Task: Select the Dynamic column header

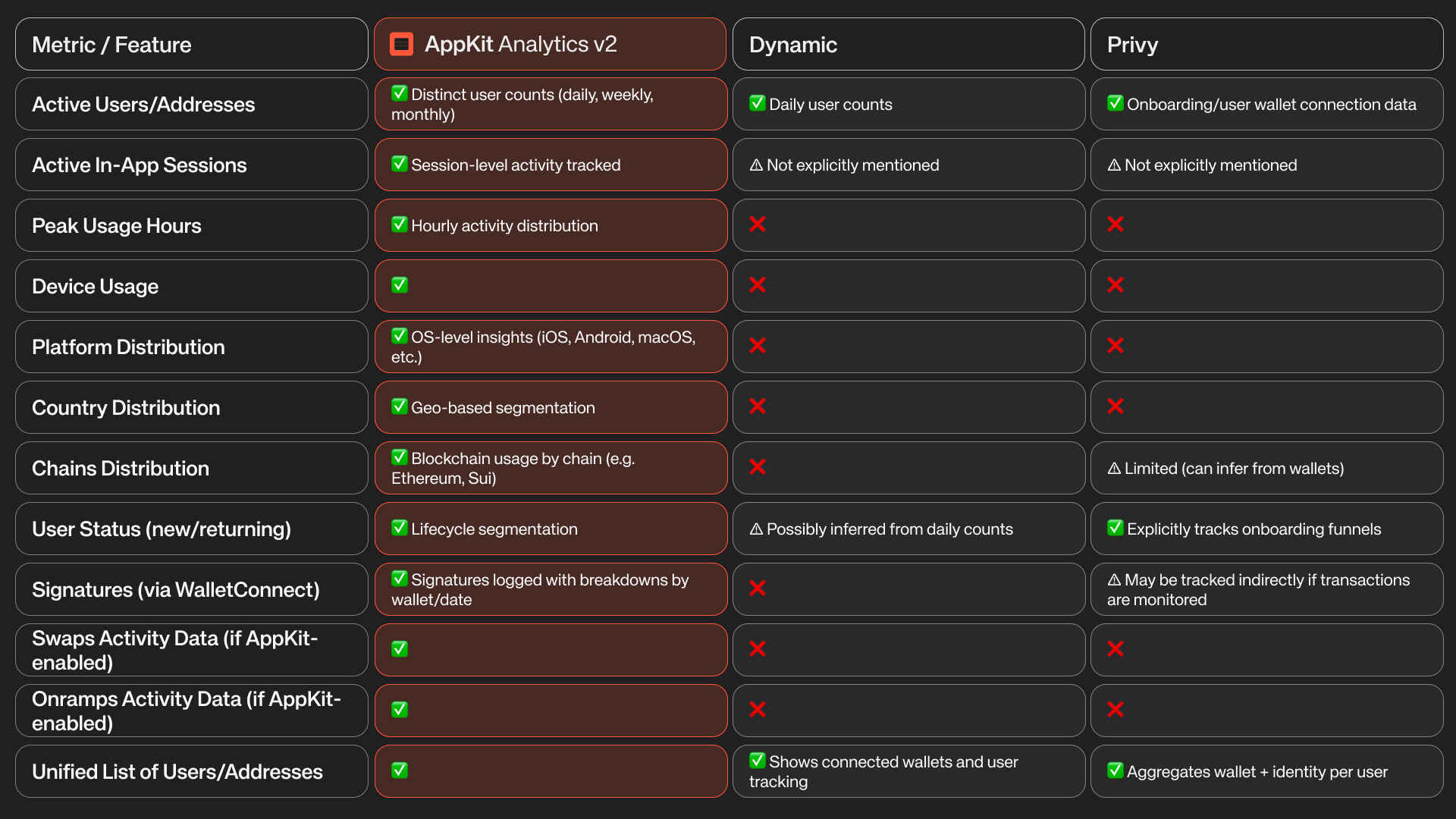Action: coord(908,44)
